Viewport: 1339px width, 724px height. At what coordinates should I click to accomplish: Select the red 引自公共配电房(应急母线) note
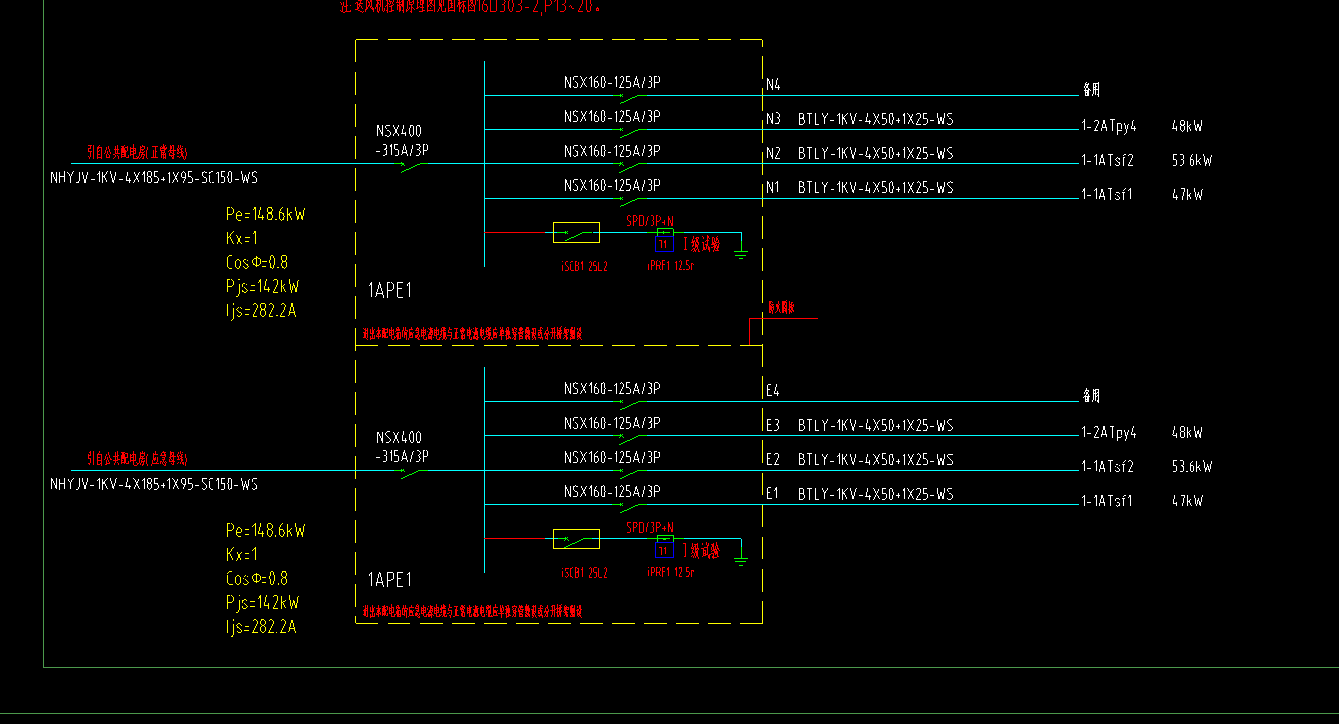coord(137,459)
